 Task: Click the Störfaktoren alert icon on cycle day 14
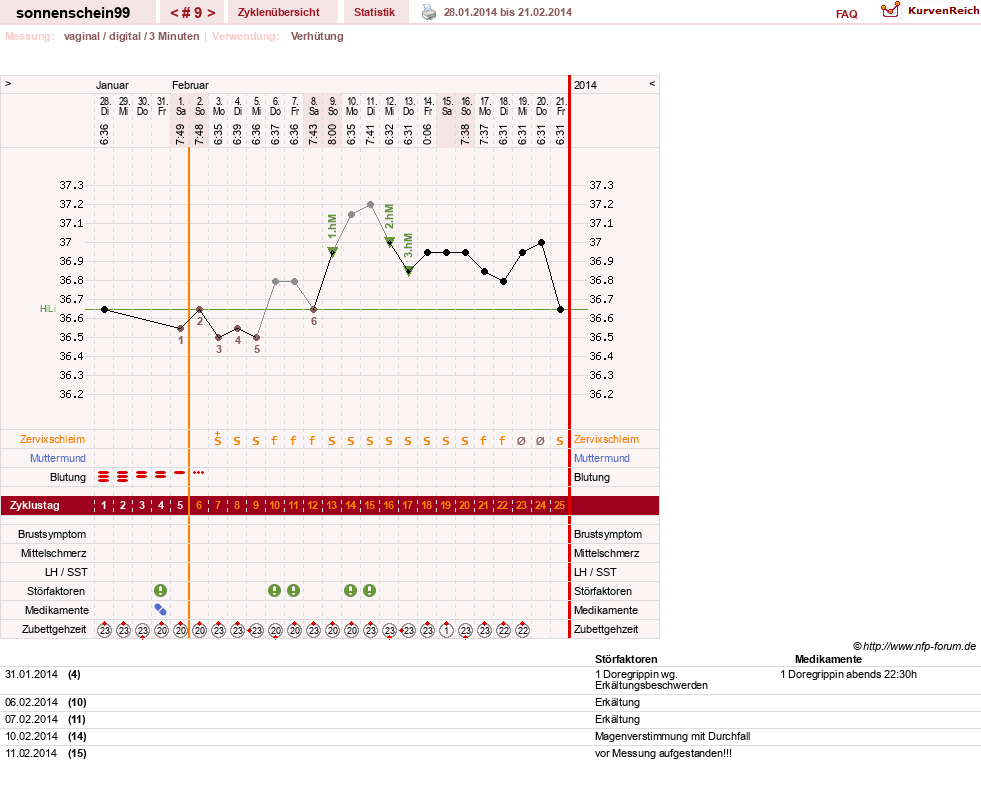[x=350, y=591]
